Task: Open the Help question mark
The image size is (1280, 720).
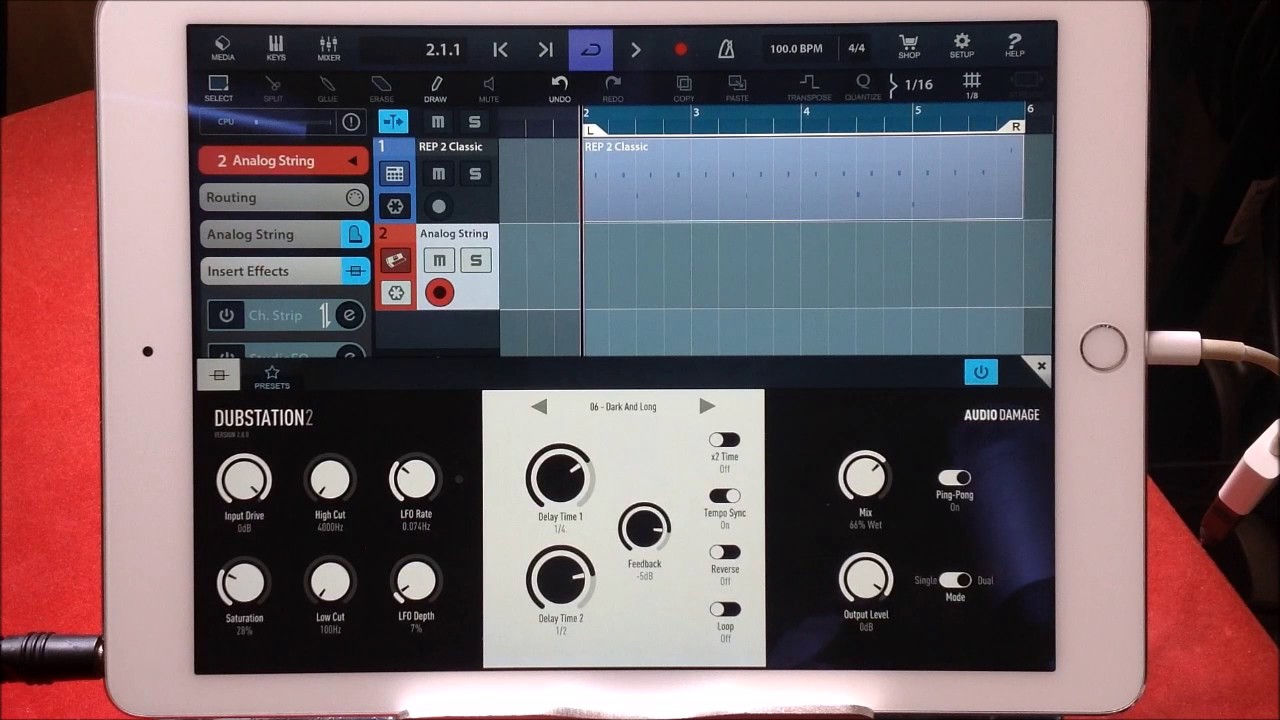Action: pyautogui.click(x=1014, y=46)
